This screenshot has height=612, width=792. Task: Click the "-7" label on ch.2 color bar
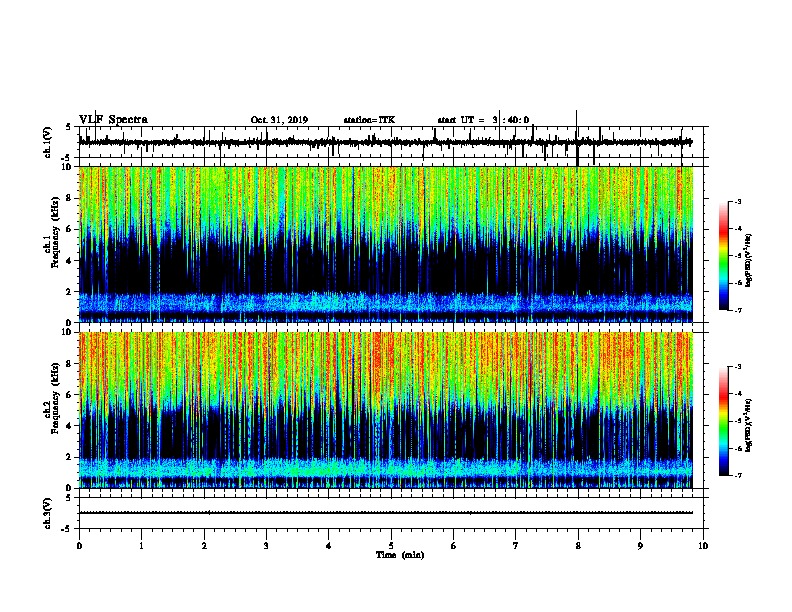(737, 476)
